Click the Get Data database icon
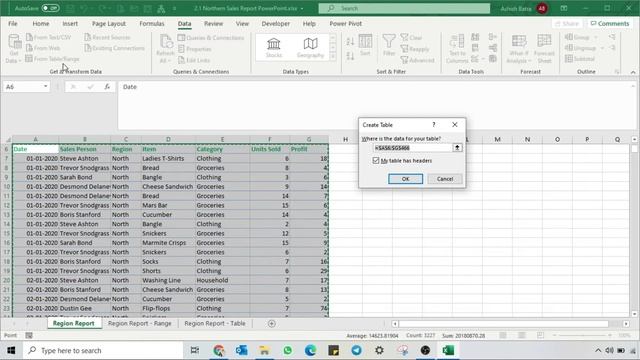 (15, 42)
